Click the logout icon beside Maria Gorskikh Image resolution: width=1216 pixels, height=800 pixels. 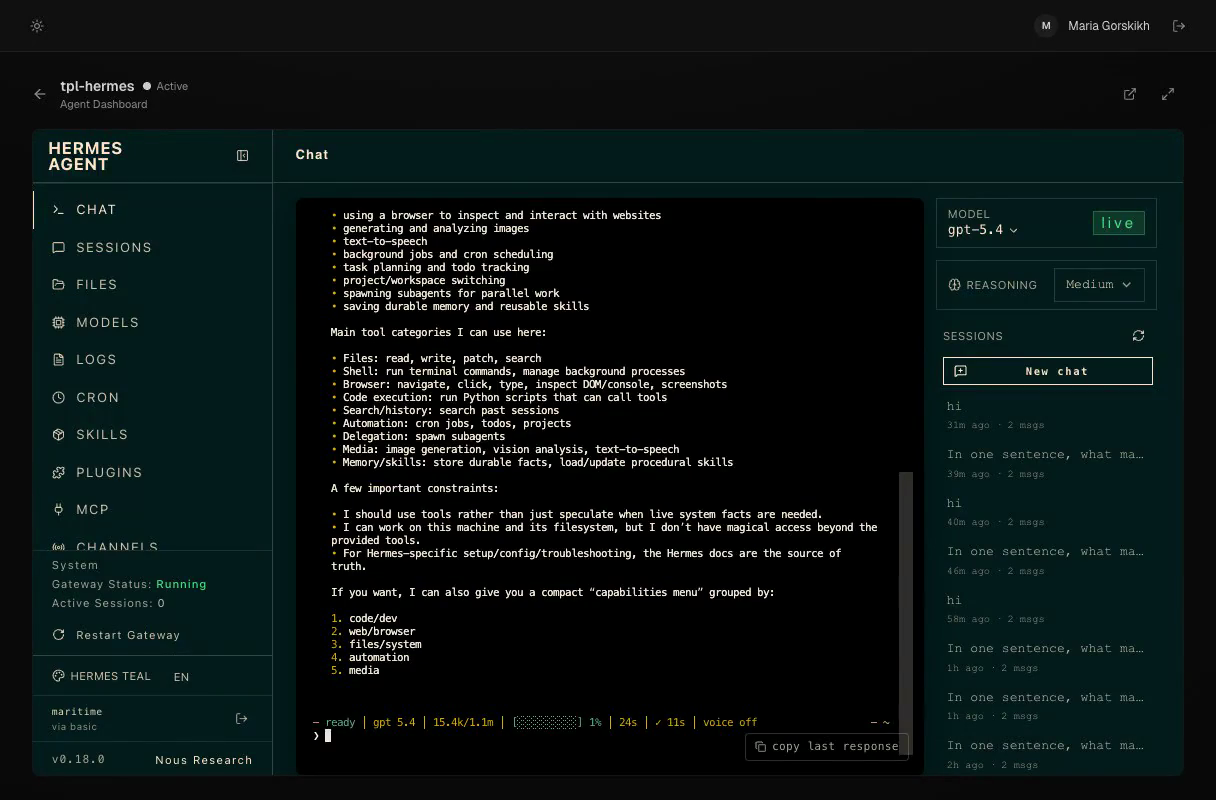[1179, 26]
